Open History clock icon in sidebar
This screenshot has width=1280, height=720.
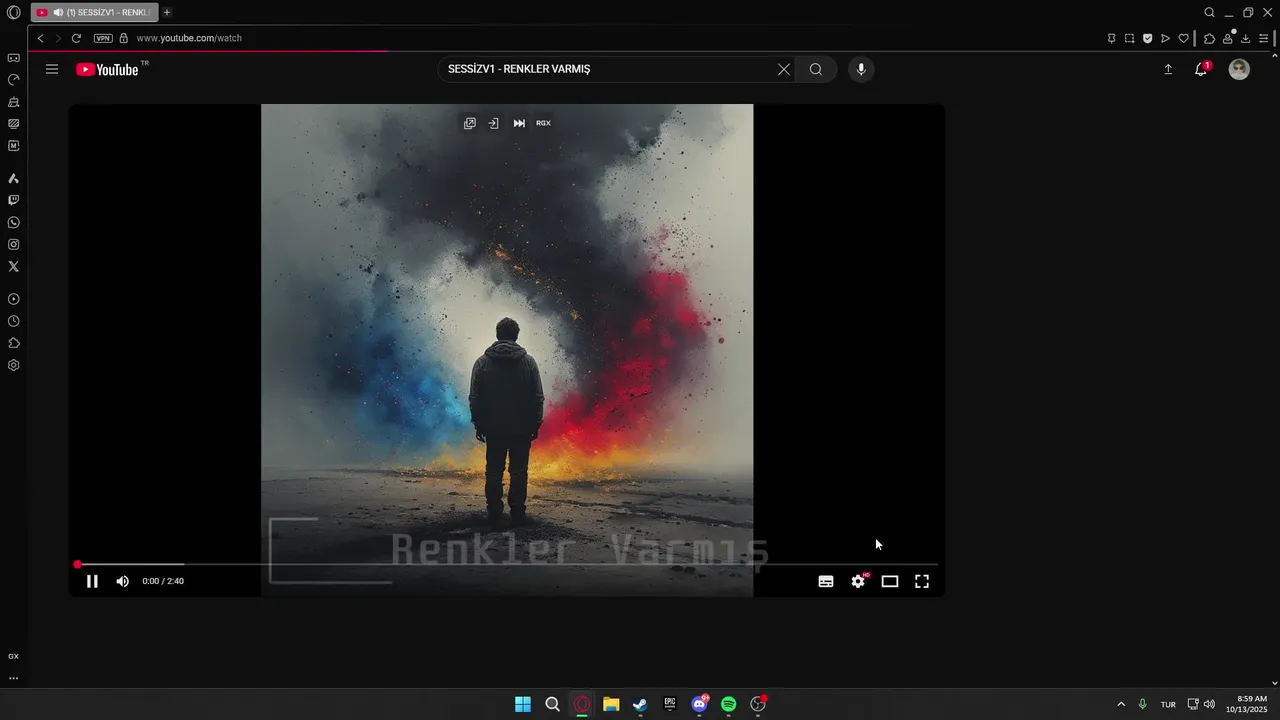point(13,321)
